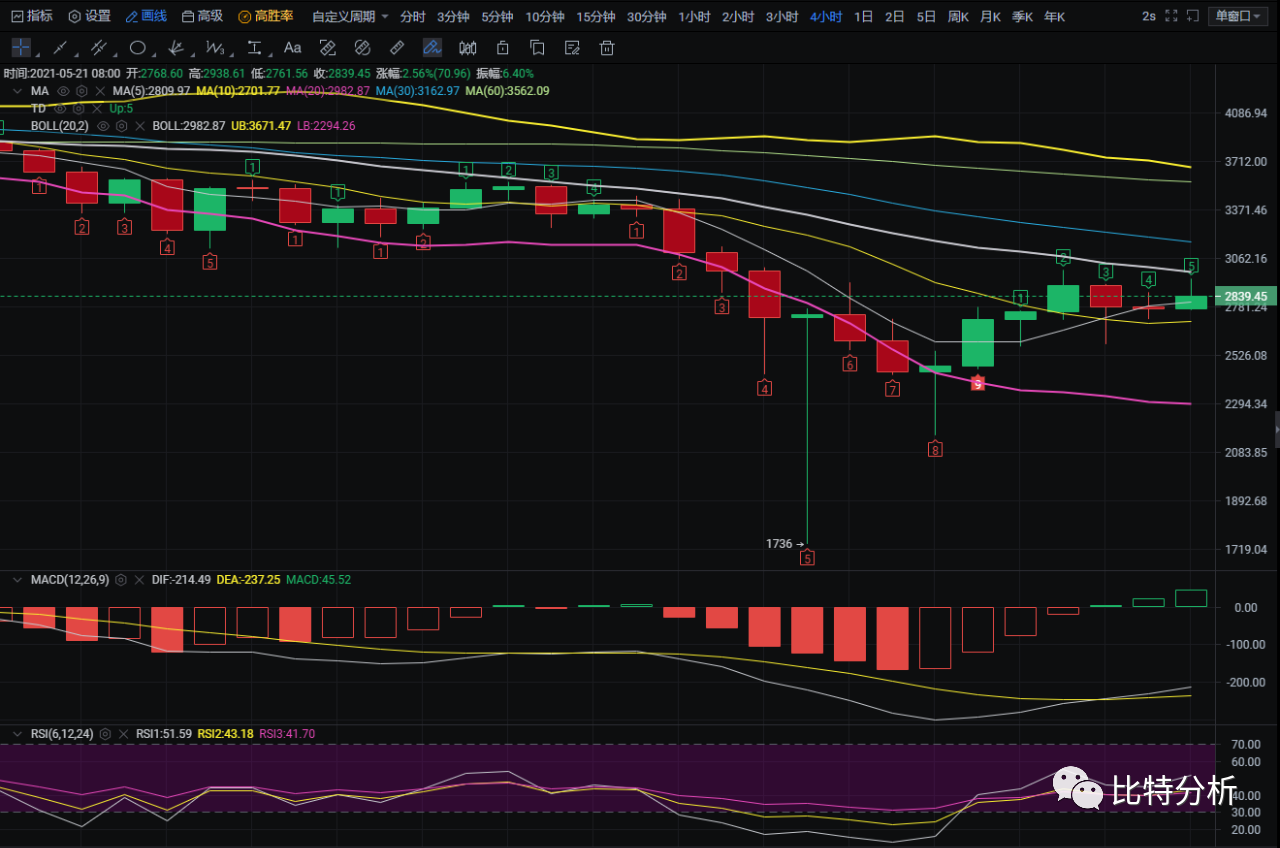Click the 2839.45 current price label
1280x848 pixels.
[x=1244, y=297]
